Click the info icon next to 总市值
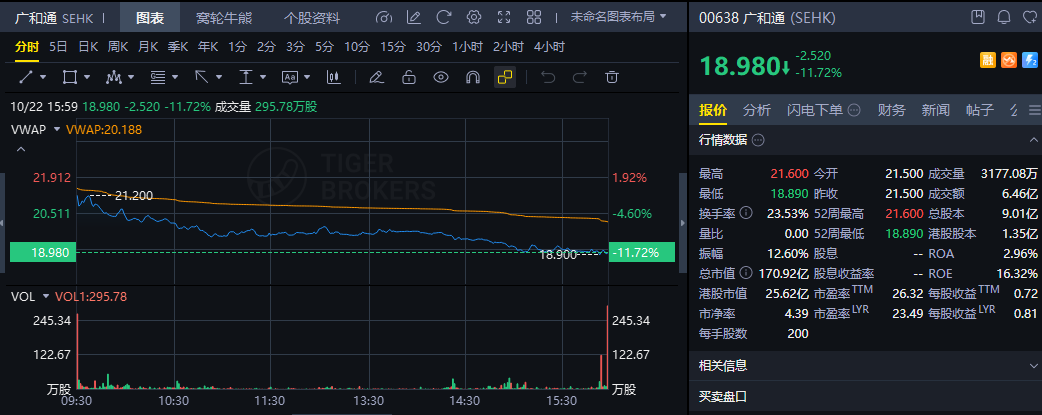The height and width of the screenshot is (415, 1042). click(x=746, y=273)
